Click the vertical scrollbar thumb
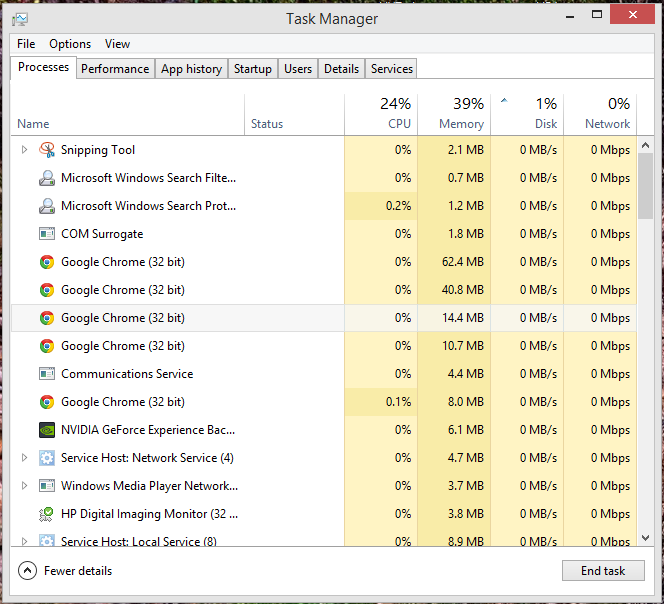Image resolution: width=664 pixels, height=604 pixels. (645, 186)
